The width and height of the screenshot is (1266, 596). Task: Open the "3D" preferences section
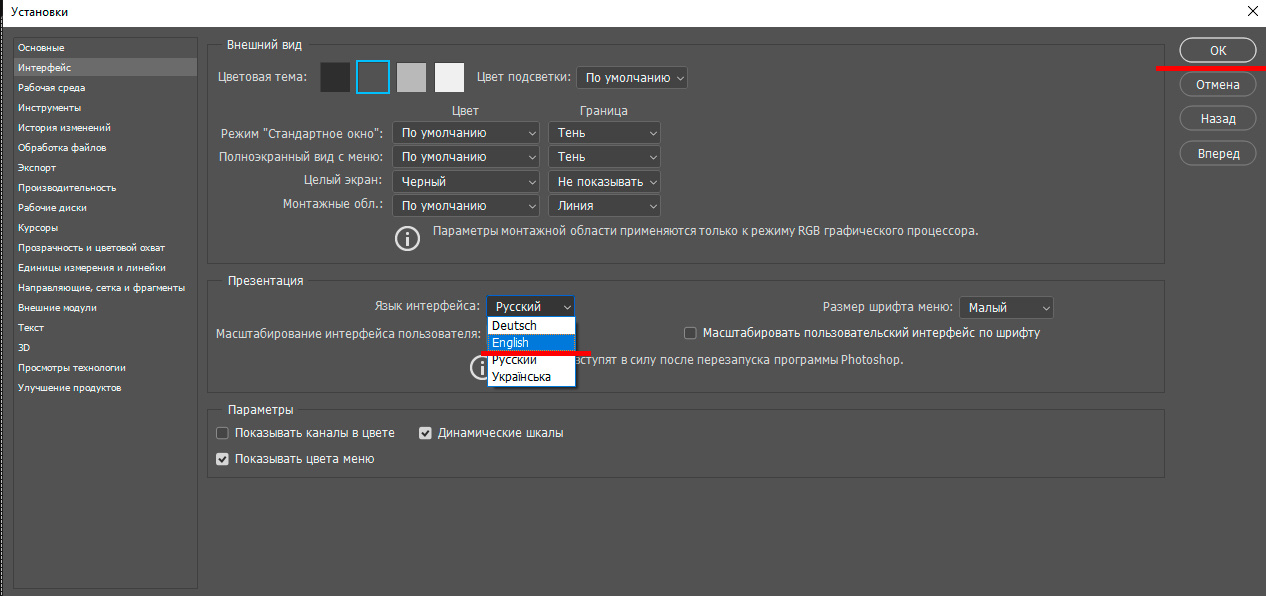[30, 347]
